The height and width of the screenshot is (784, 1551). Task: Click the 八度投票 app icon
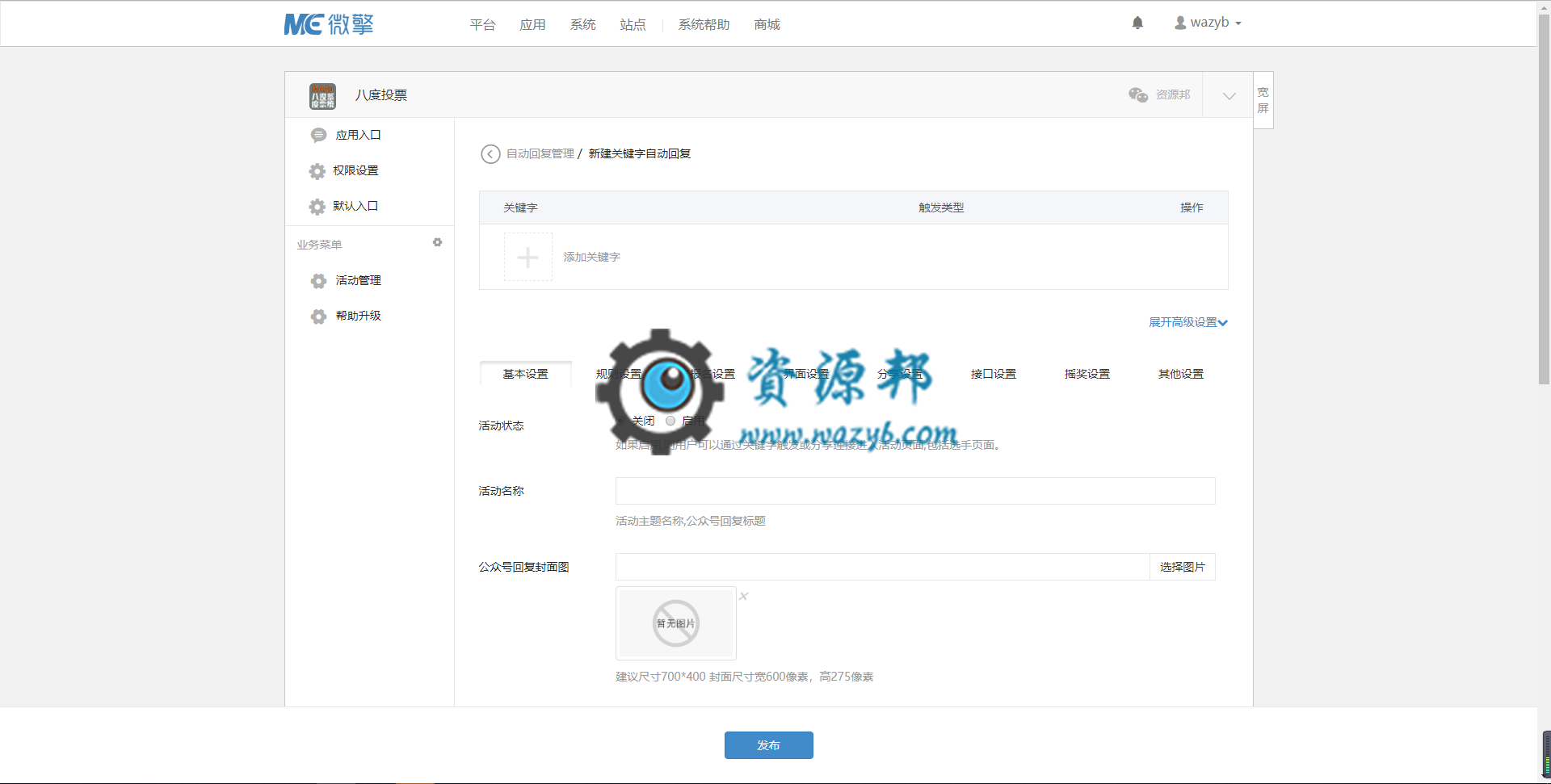tap(322, 95)
